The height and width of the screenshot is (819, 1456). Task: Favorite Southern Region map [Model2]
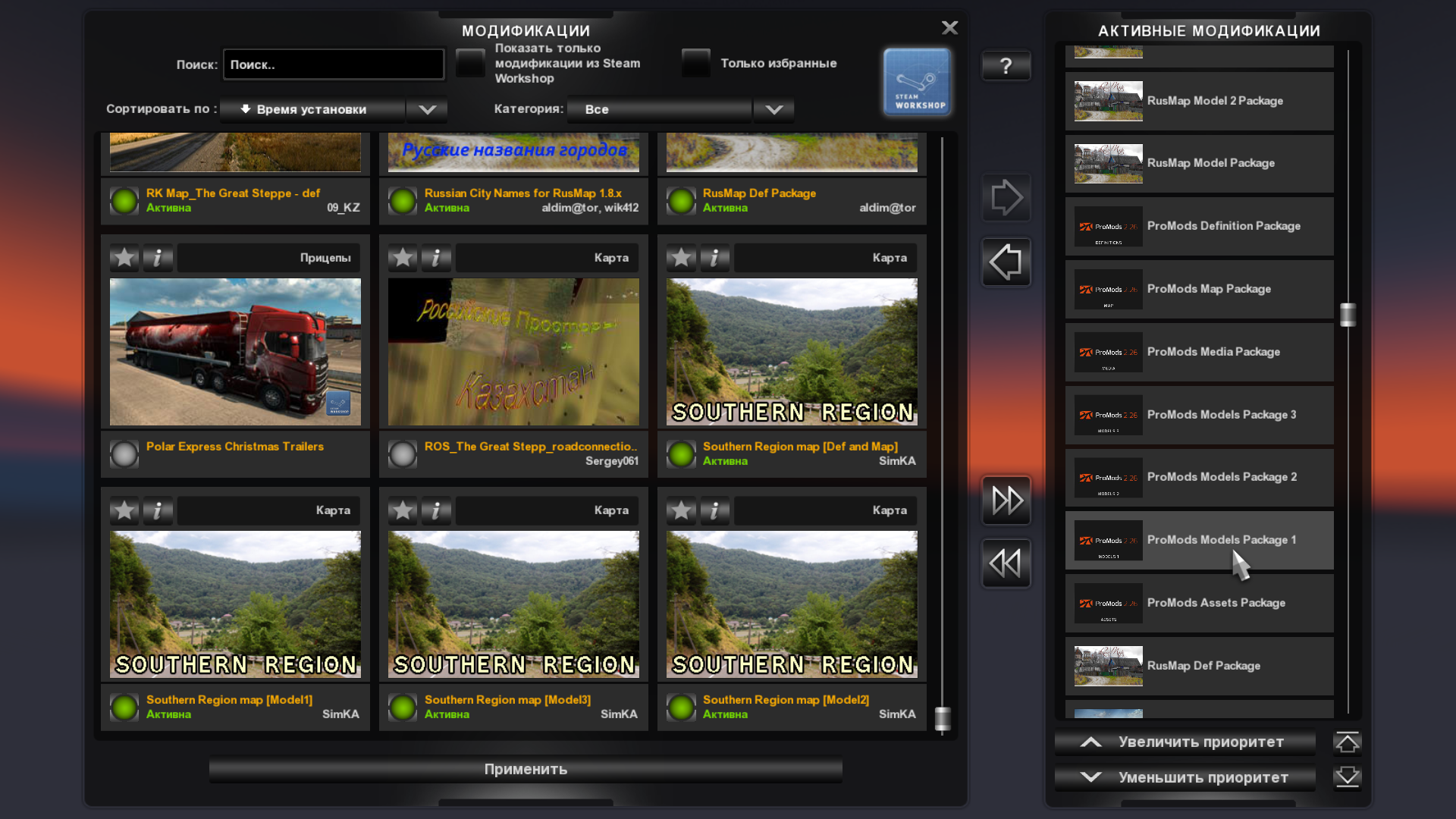pos(681,510)
